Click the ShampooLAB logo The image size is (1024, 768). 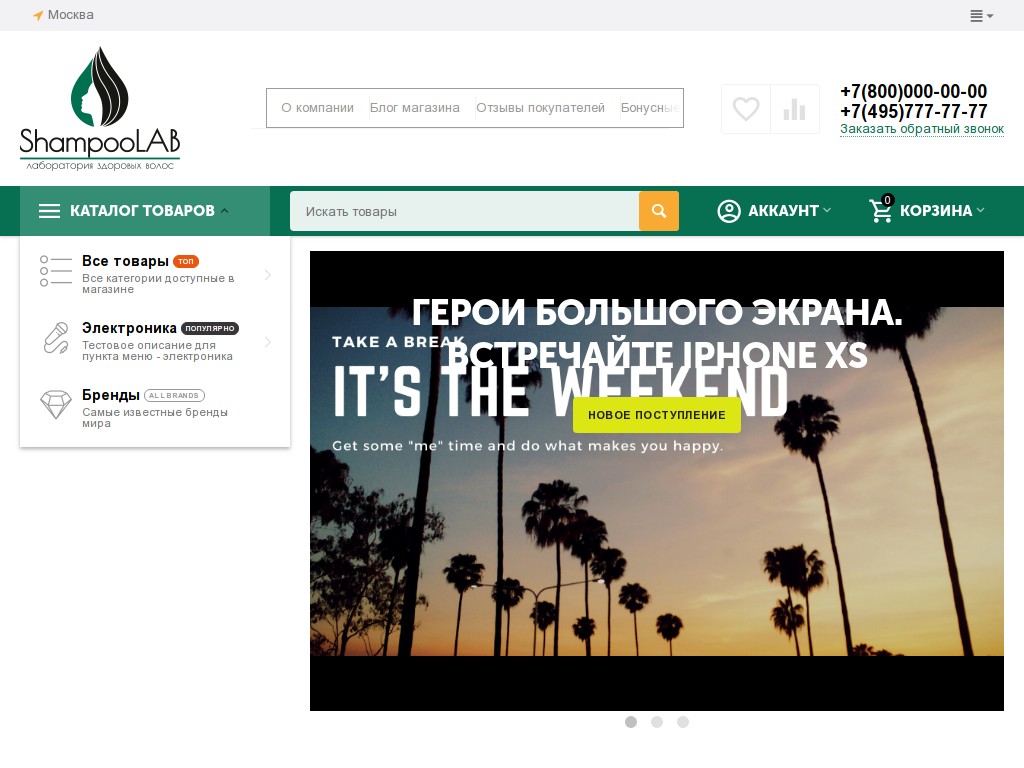coord(100,108)
